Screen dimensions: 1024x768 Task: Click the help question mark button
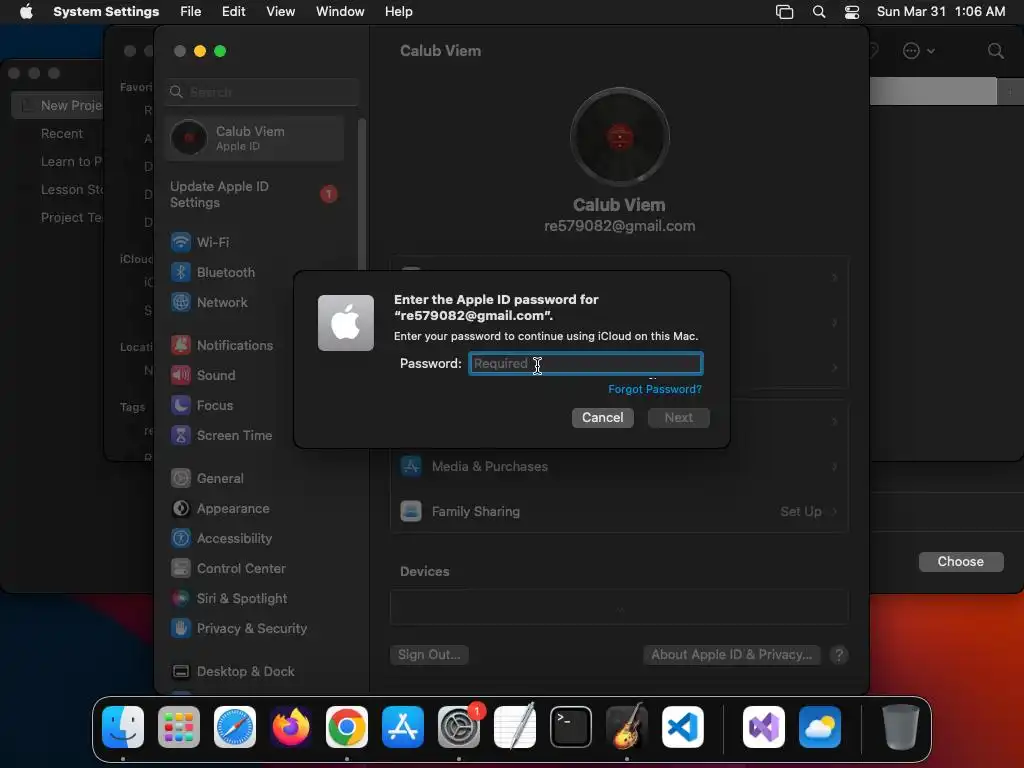click(839, 654)
